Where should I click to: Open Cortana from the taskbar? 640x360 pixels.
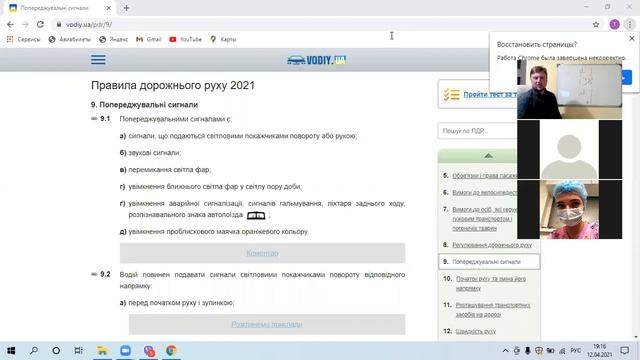(x=56, y=351)
